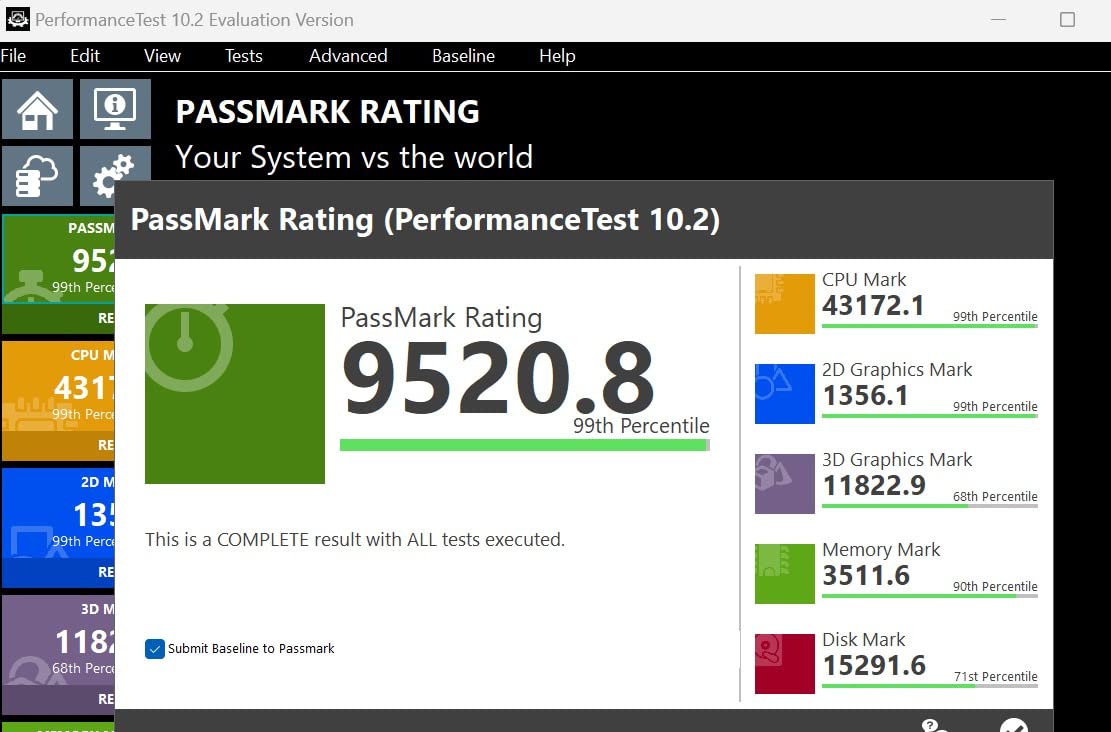
Task: Click the blue 2D Graphics Mark icon
Action: point(784,393)
